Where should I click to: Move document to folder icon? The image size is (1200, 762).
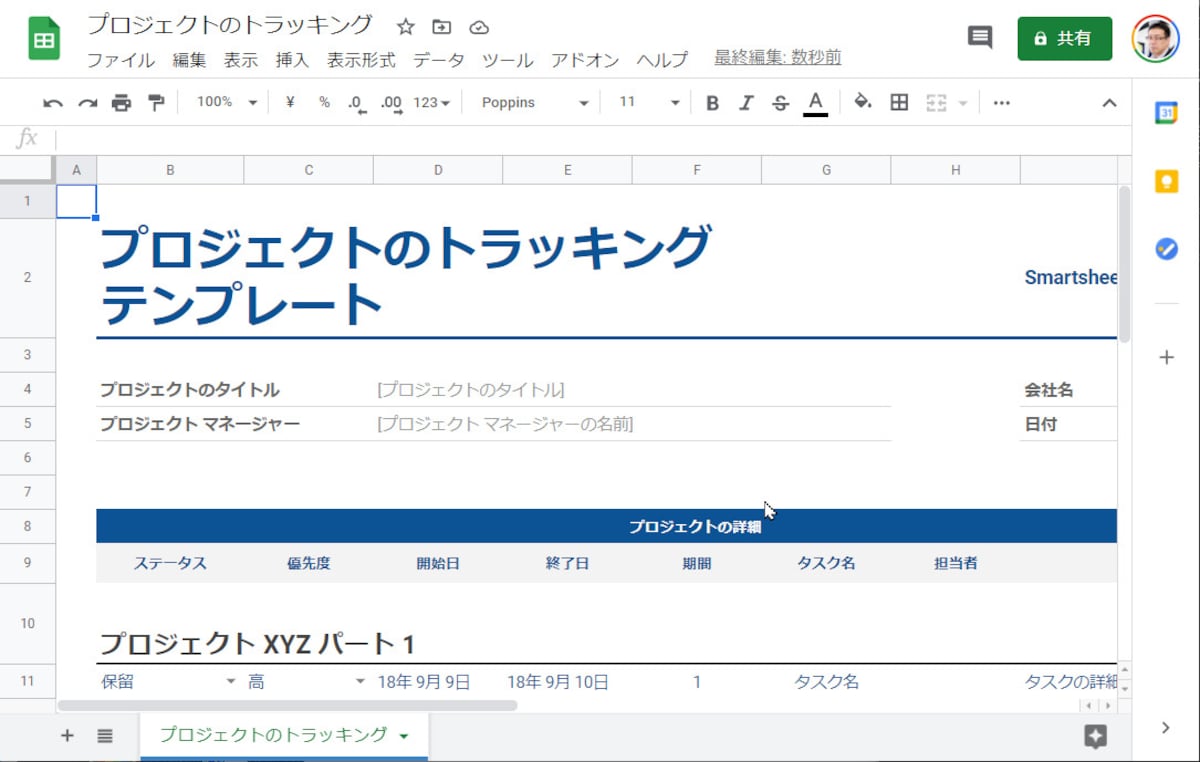442,27
